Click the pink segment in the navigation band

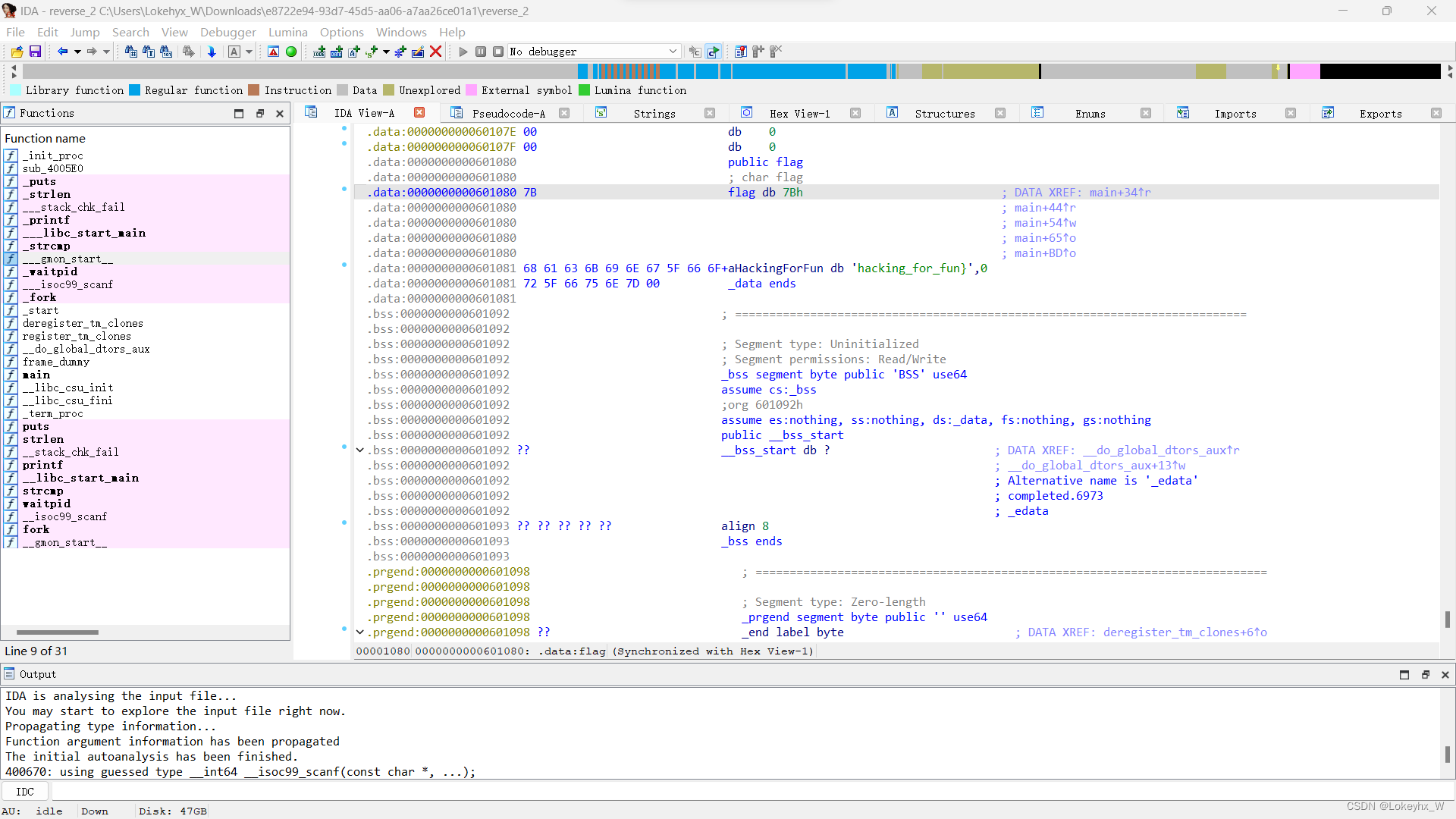coord(1306,71)
